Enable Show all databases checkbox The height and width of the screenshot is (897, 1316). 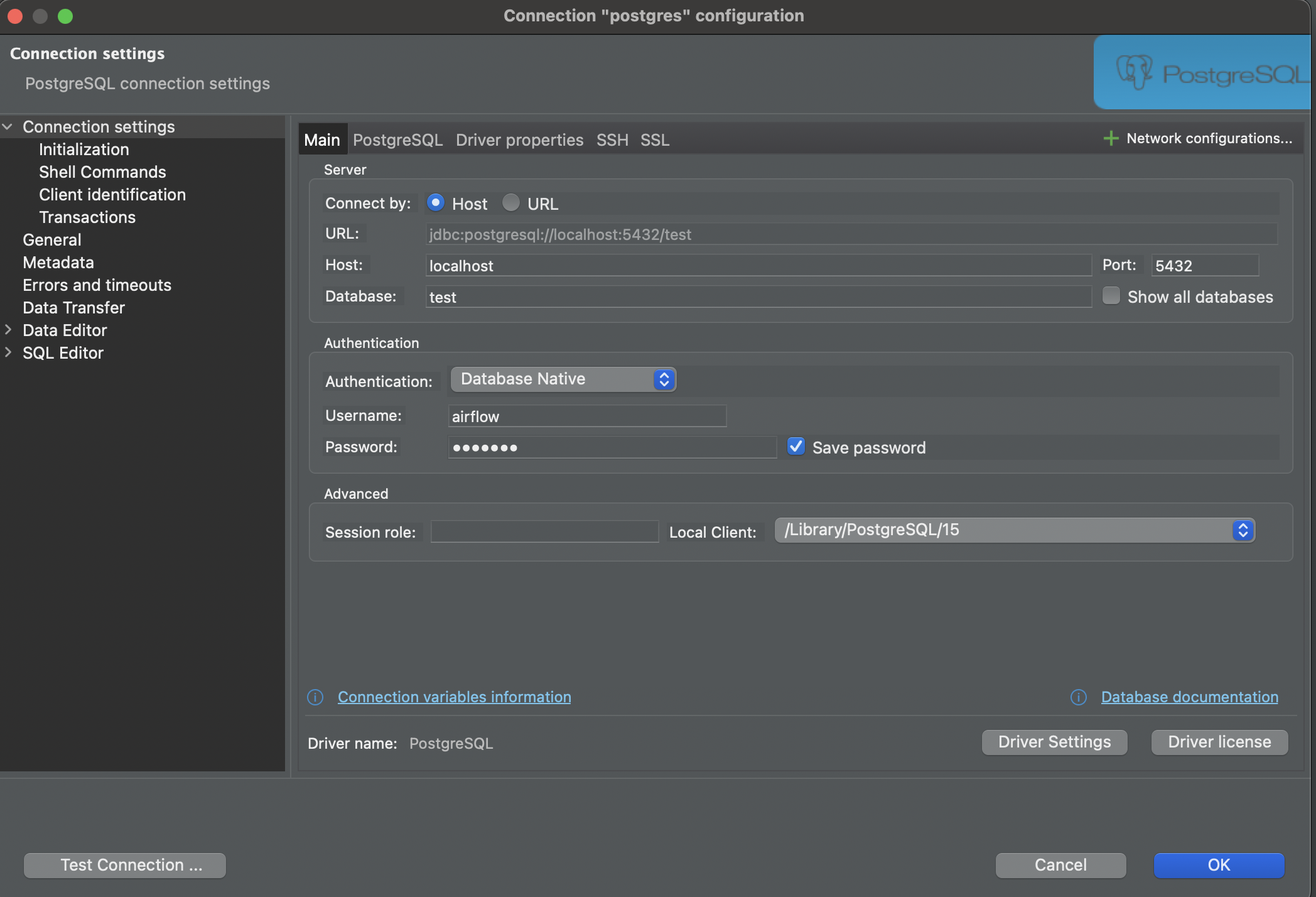pyautogui.click(x=1111, y=296)
